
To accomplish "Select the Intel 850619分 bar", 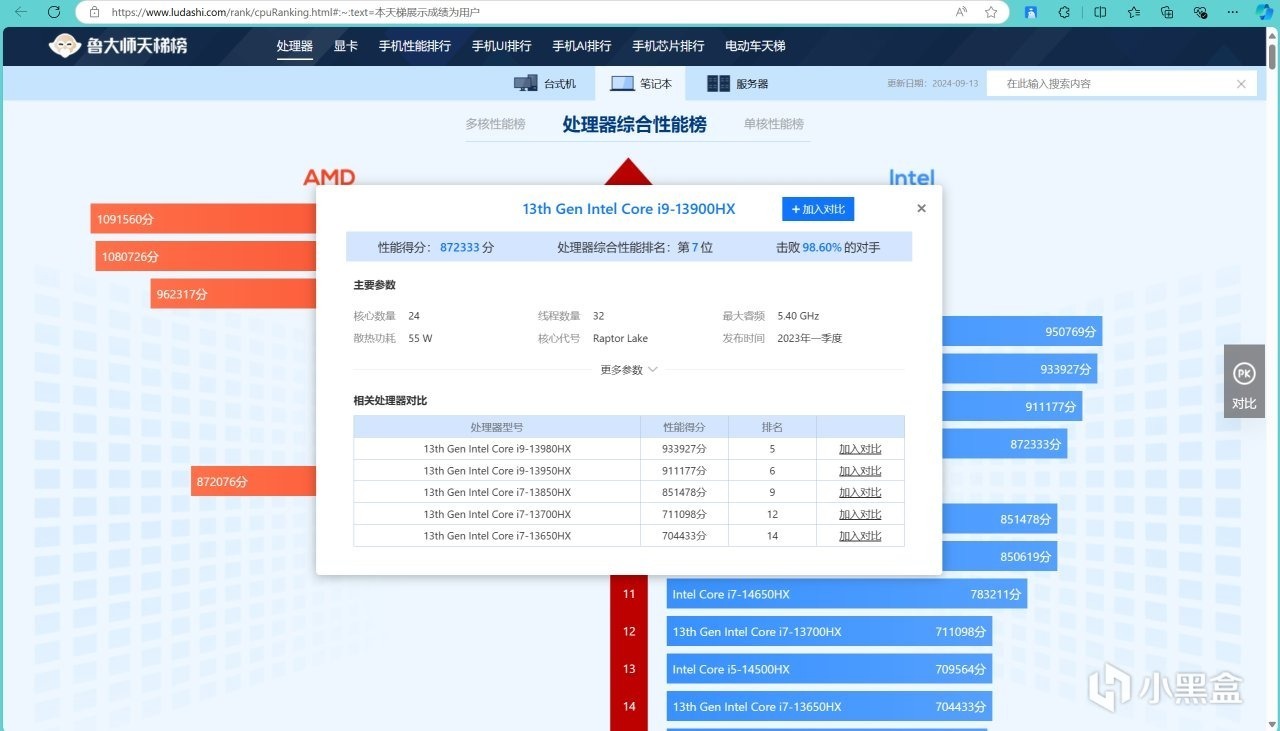I will pyautogui.click(x=999, y=556).
